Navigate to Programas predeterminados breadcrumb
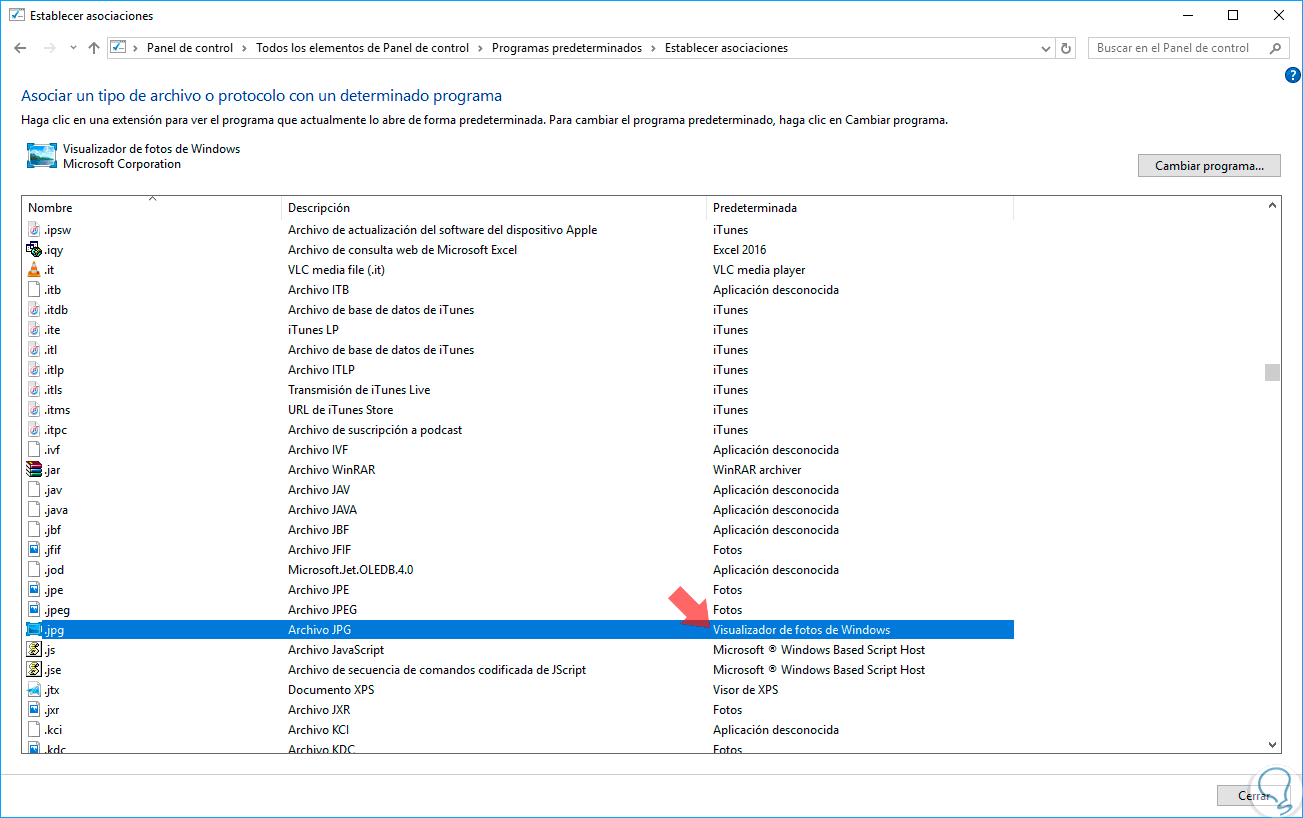1303x818 pixels. click(x=567, y=48)
